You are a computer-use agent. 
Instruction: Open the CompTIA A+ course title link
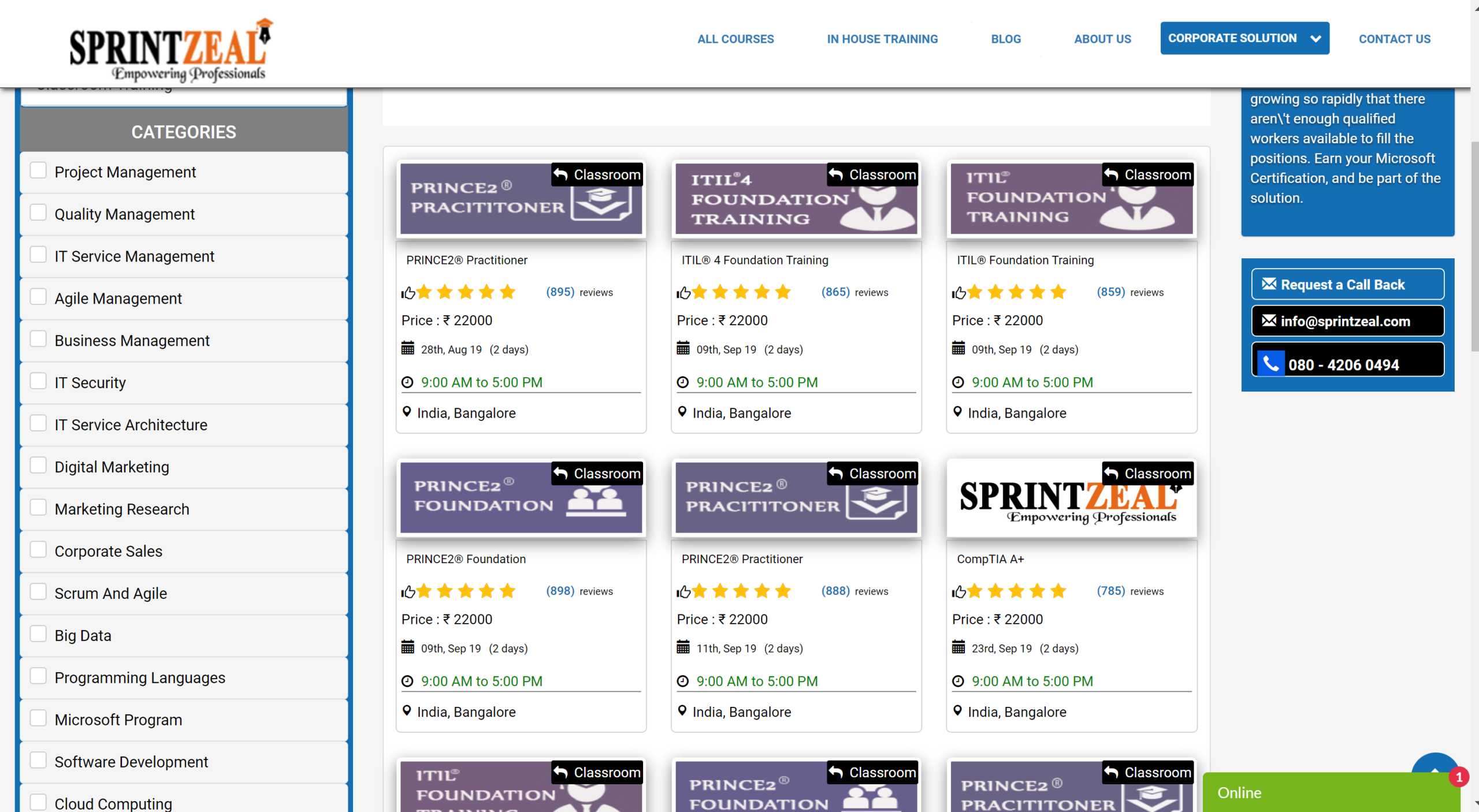coord(990,559)
